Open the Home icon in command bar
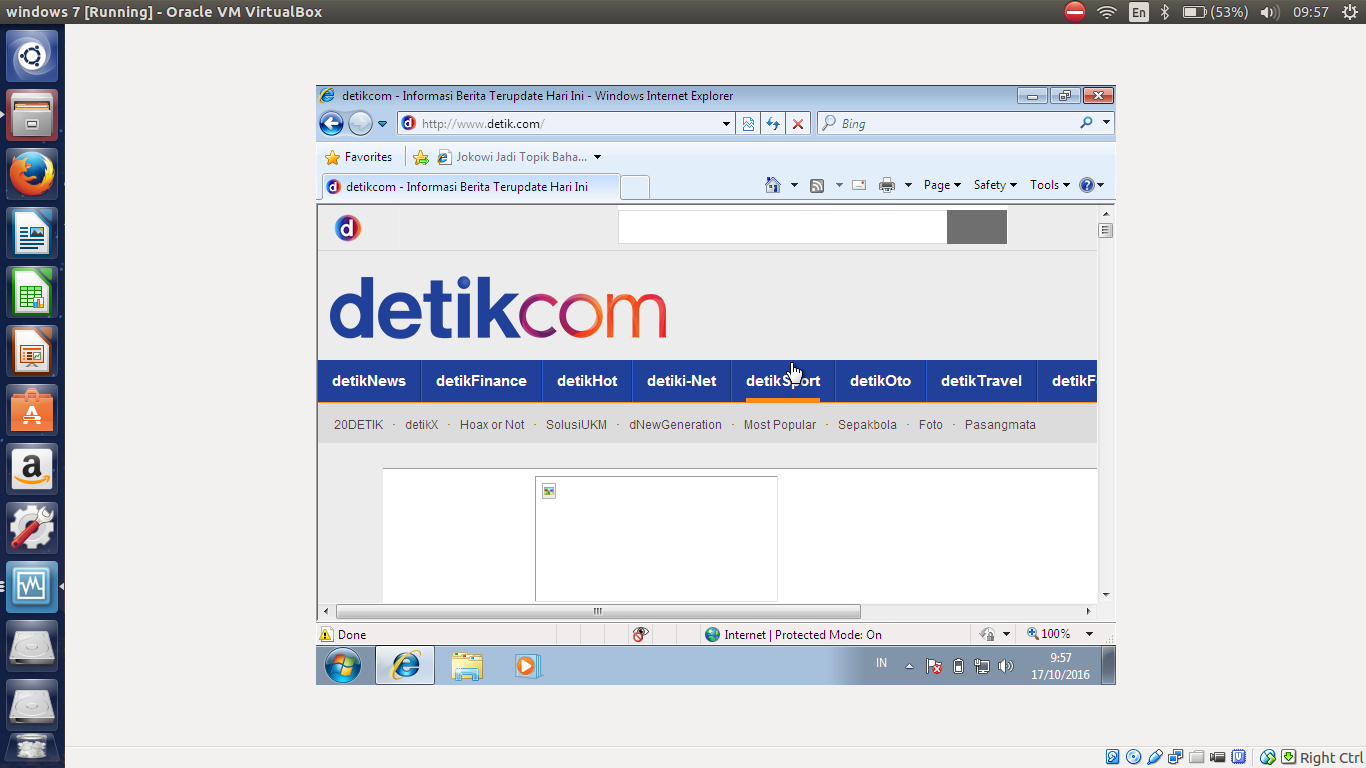This screenshot has height=768, width=1366. [x=772, y=185]
